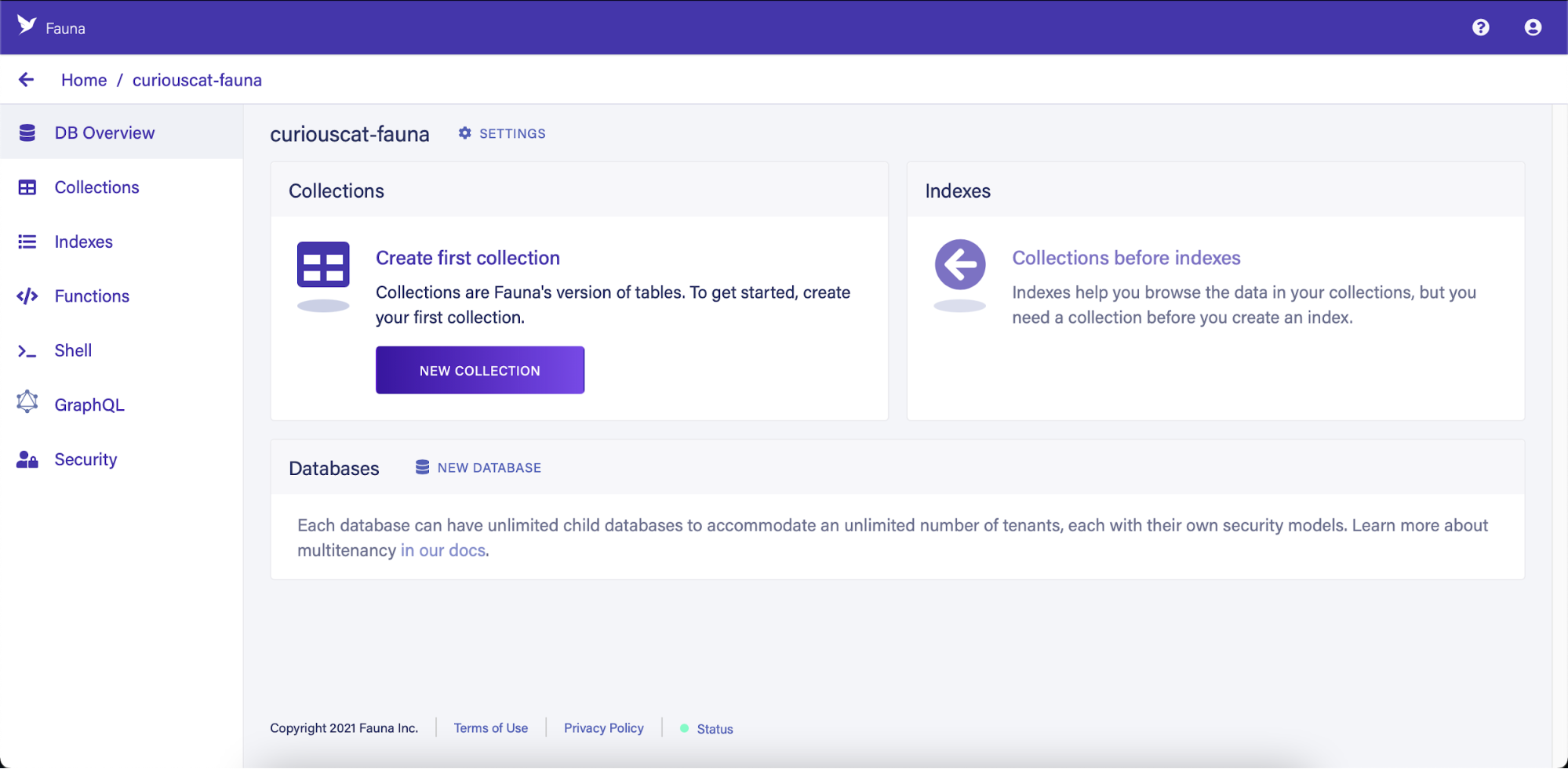Click the Security user-lock icon in sidebar

coord(27,459)
